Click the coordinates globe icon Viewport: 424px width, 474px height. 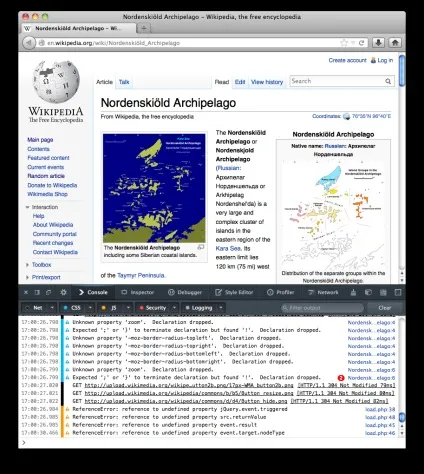347,116
